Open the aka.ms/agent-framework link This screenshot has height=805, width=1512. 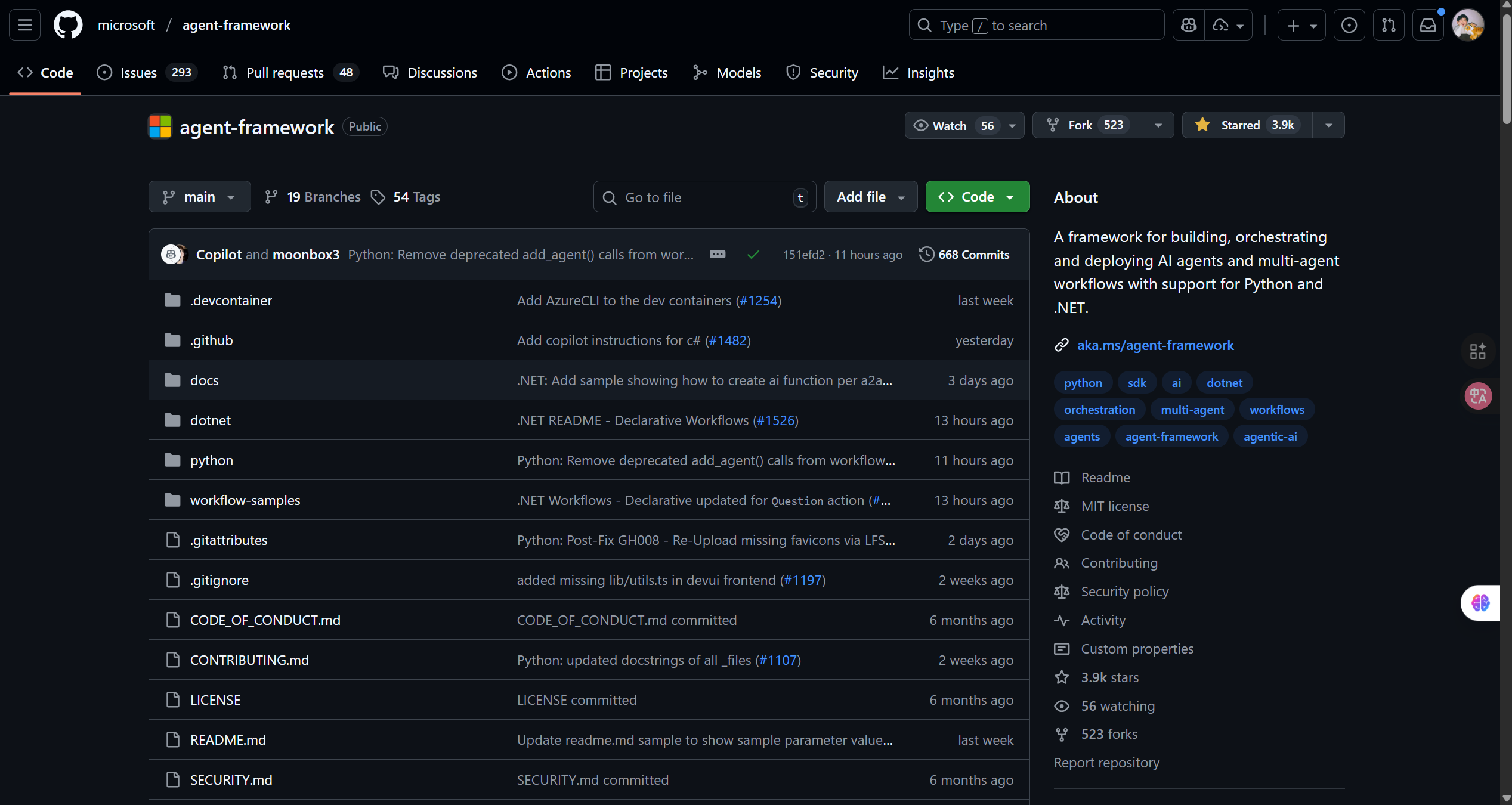click(x=1155, y=345)
